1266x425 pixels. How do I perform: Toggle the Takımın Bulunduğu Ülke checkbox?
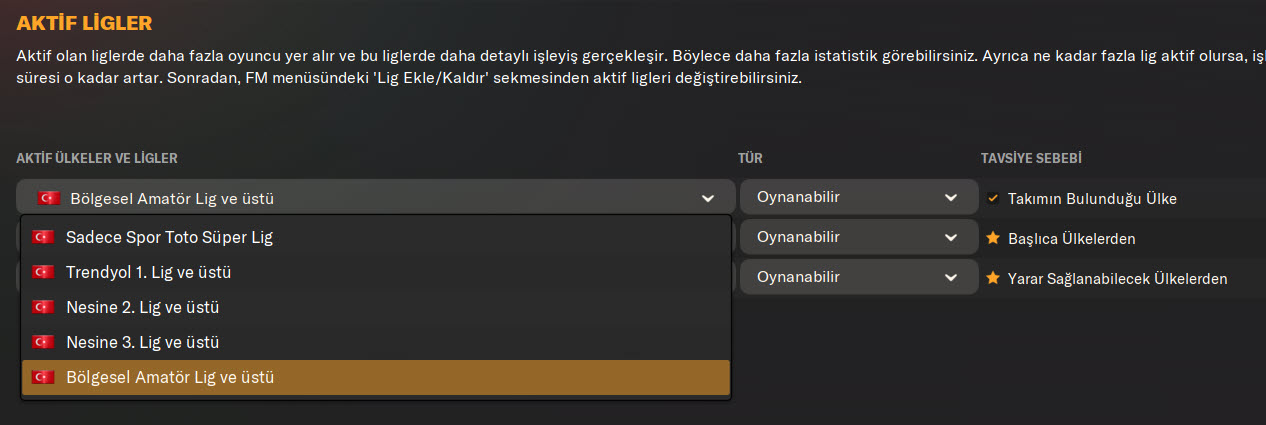993,198
